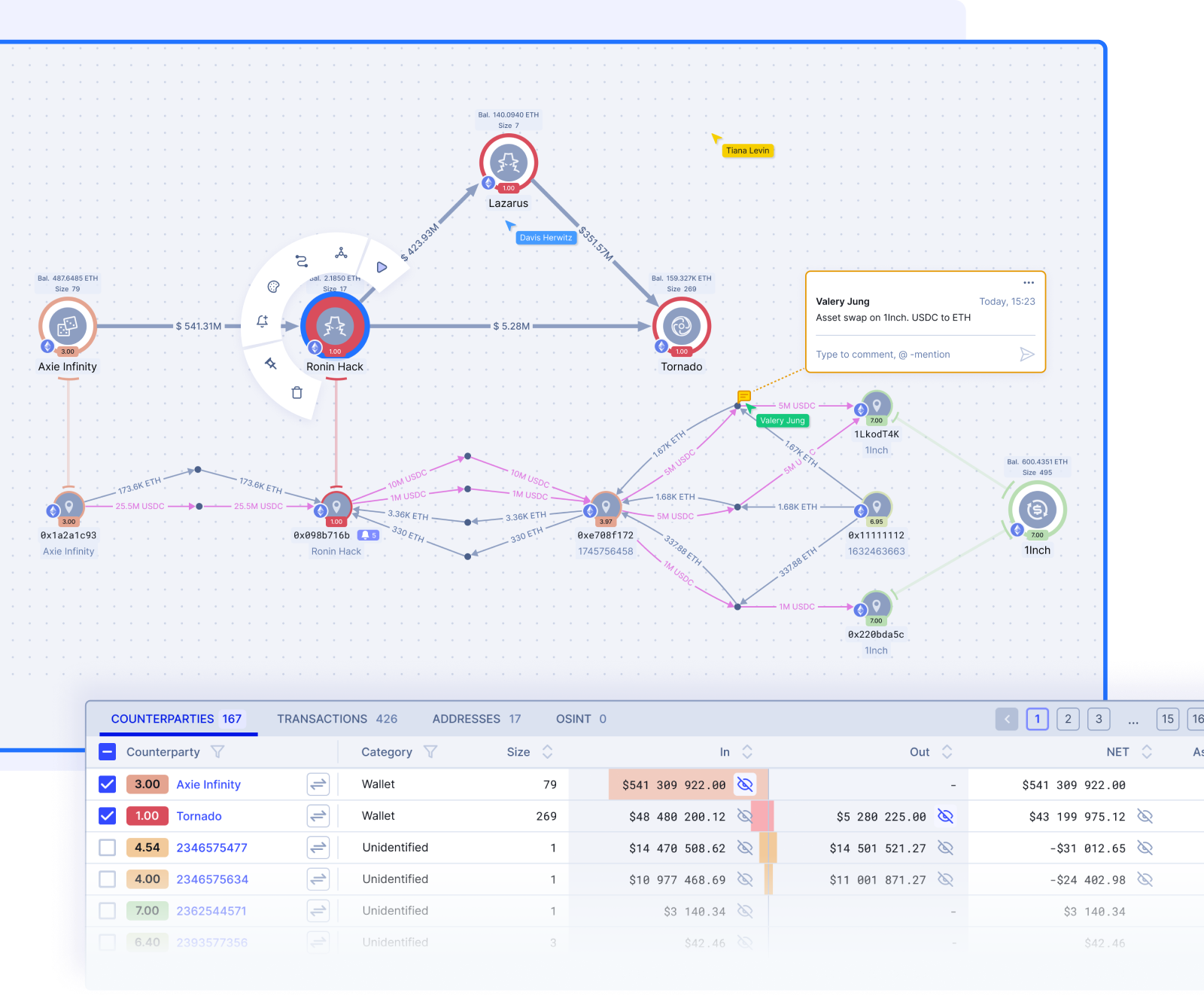
Task: Switch to the Addresses tab
Action: tap(476, 719)
